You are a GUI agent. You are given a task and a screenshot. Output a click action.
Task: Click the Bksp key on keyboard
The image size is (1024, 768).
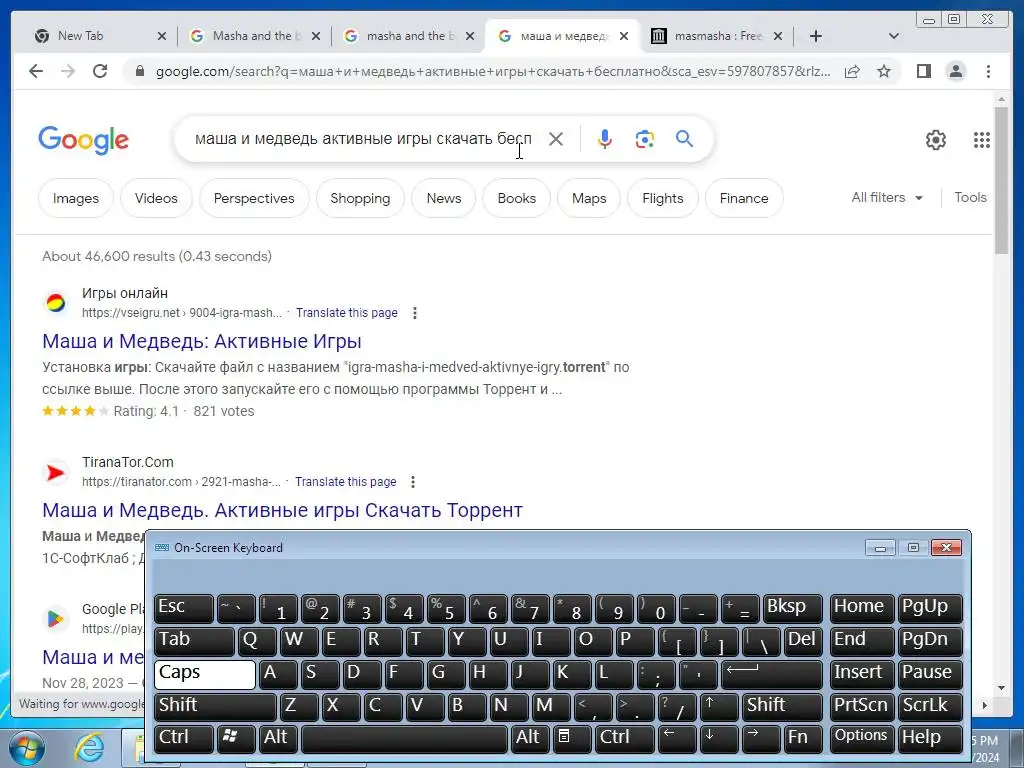point(792,609)
